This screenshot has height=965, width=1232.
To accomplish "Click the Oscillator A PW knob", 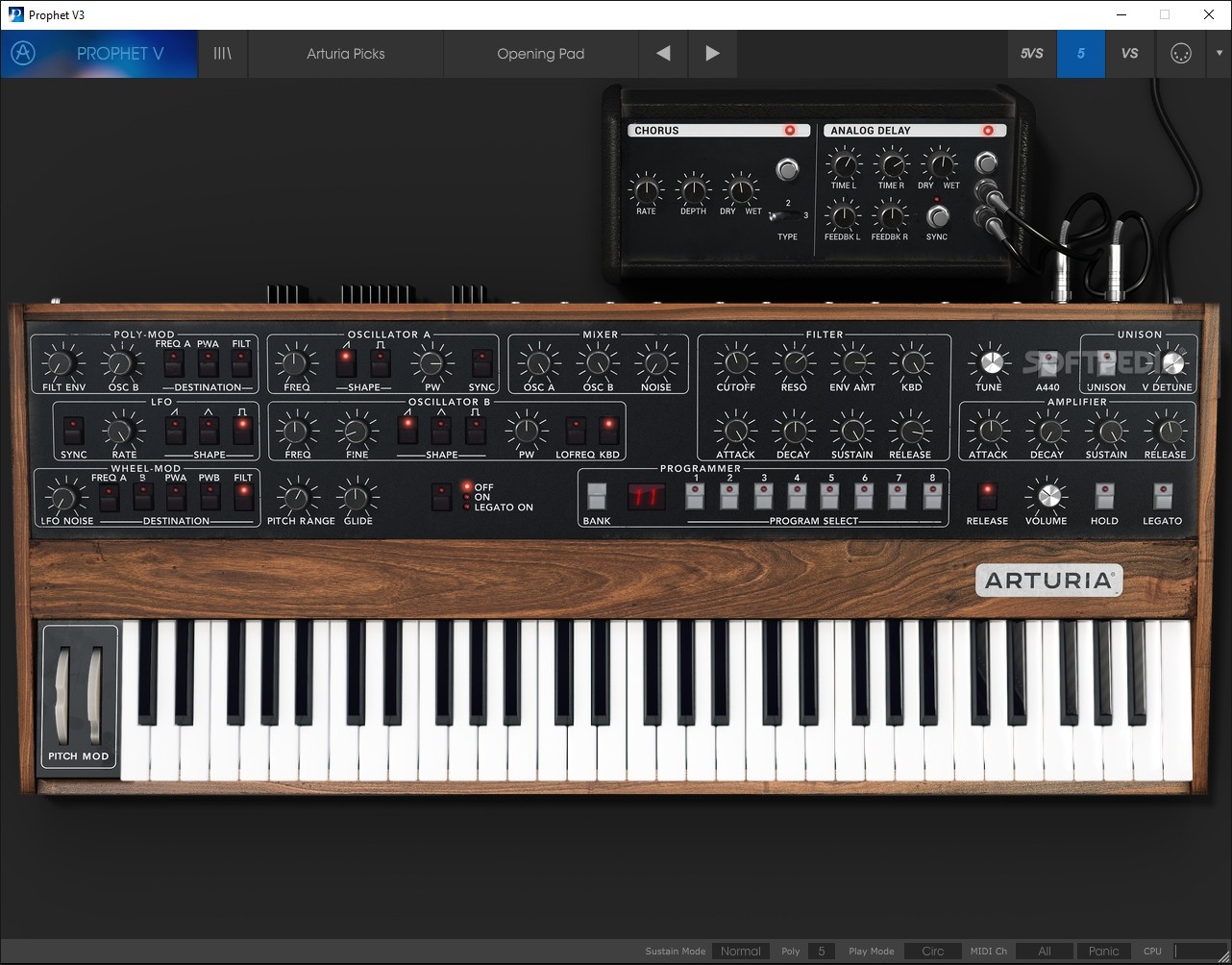I will pyautogui.click(x=431, y=363).
